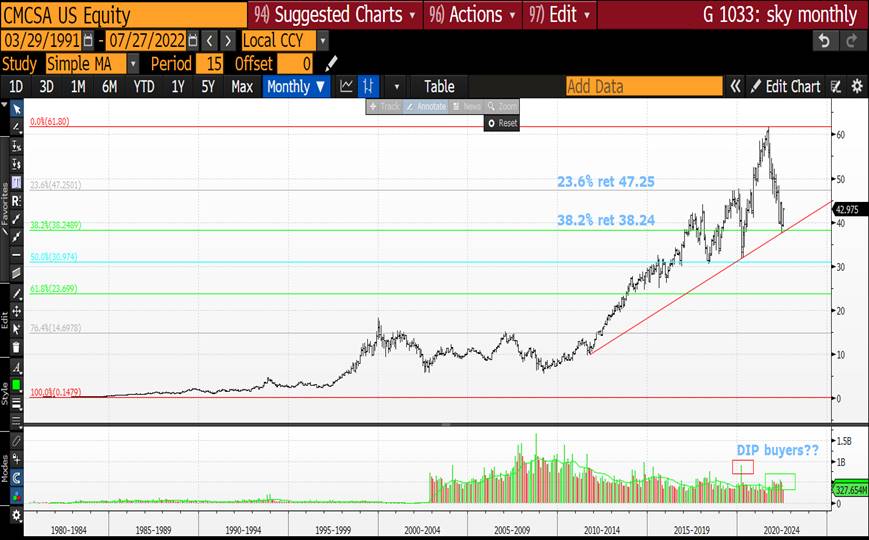Image resolution: width=869 pixels, height=540 pixels.
Task: Click the Offset value field 0
Action: click(295, 64)
